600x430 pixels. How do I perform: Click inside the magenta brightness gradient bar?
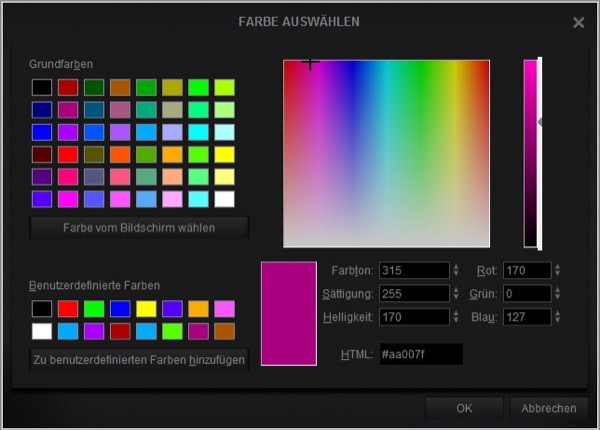click(x=530, y=153)
